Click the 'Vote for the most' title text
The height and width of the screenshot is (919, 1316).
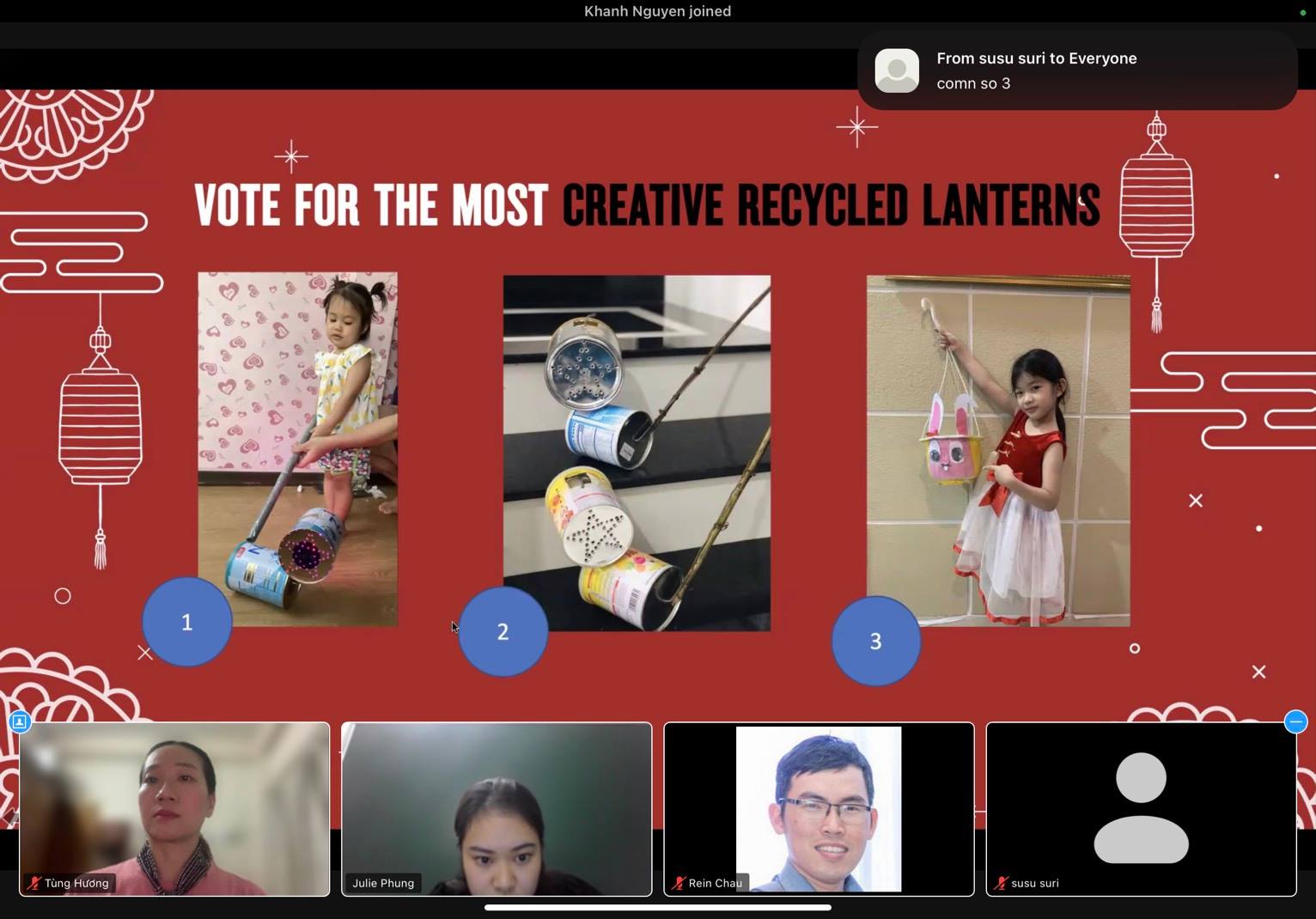(x=371, y=205)
